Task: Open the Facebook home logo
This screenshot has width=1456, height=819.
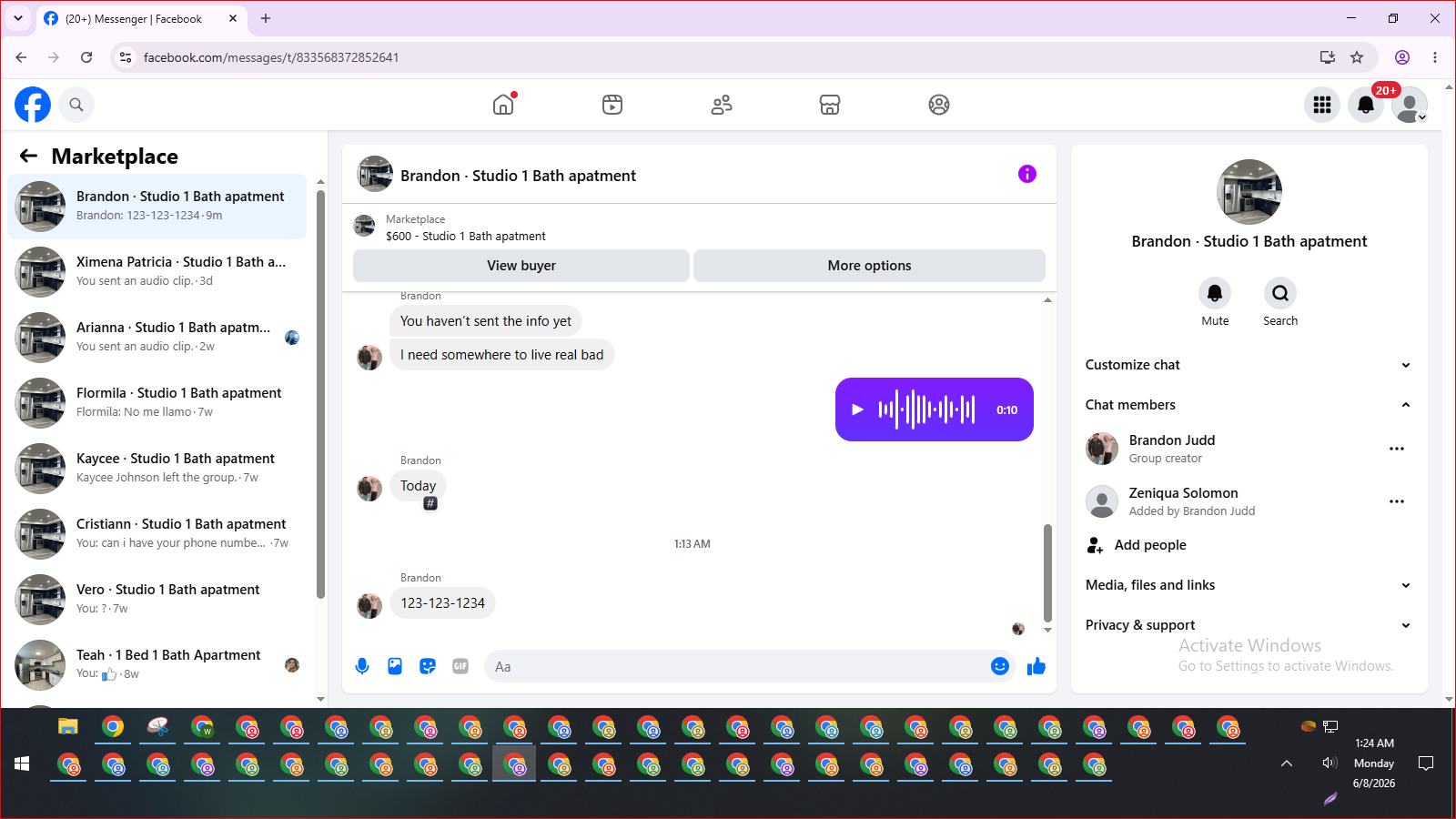Action: point(33,105)
